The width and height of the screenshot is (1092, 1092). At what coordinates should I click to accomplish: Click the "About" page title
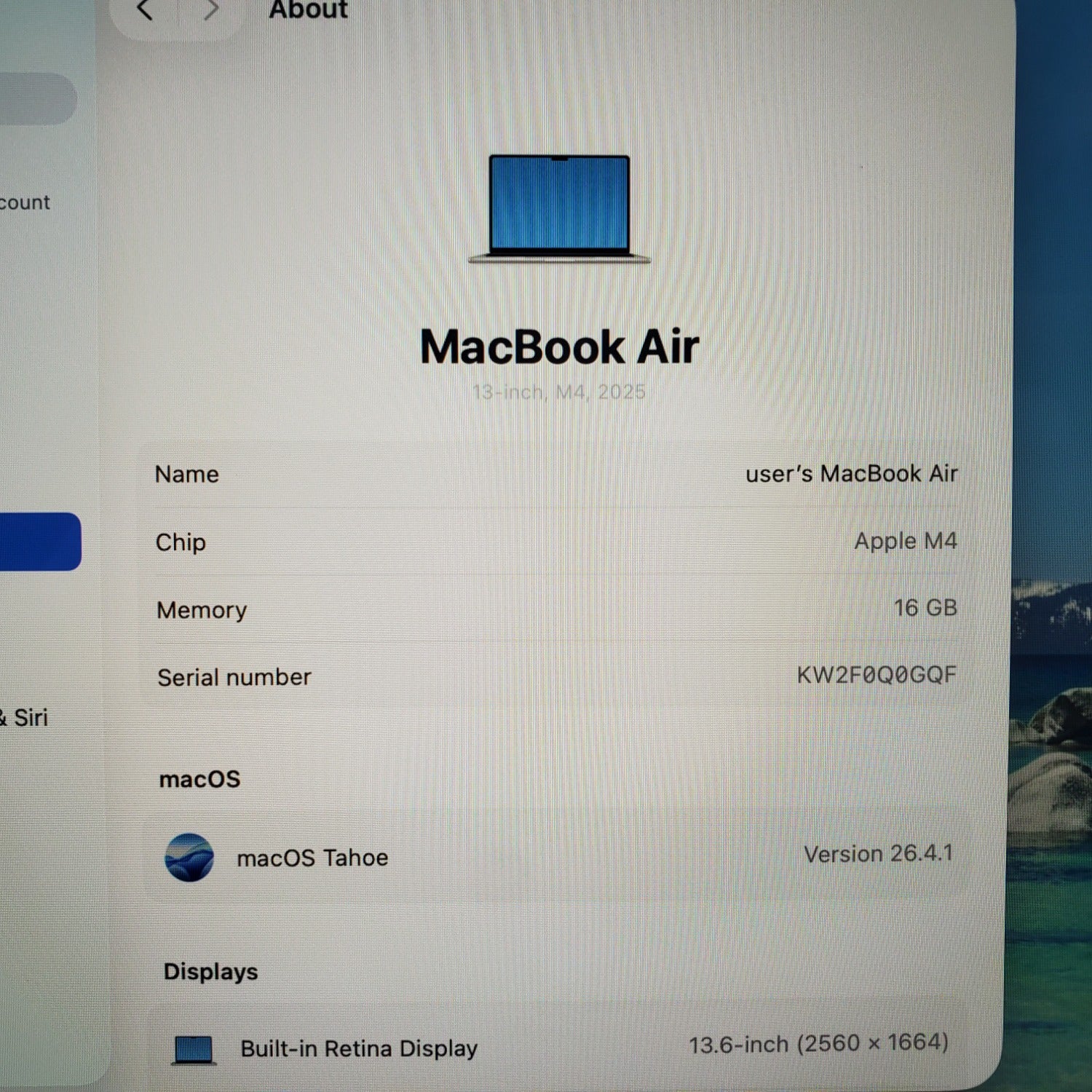pyautogui.click(x=308, y=9)
